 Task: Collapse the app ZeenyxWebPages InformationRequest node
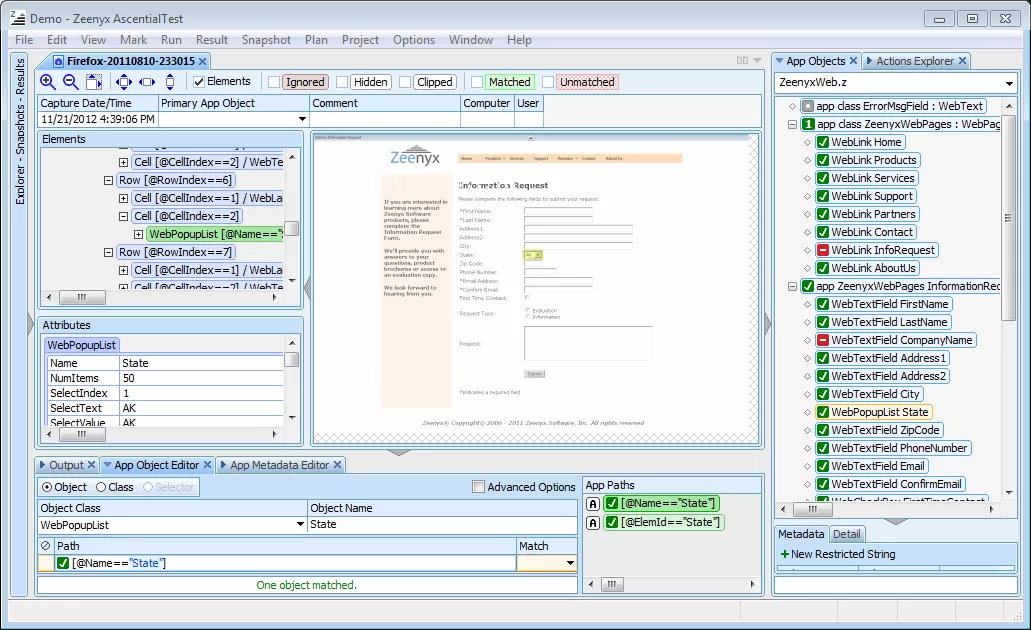pyautogui.click(x=792, y=286)
